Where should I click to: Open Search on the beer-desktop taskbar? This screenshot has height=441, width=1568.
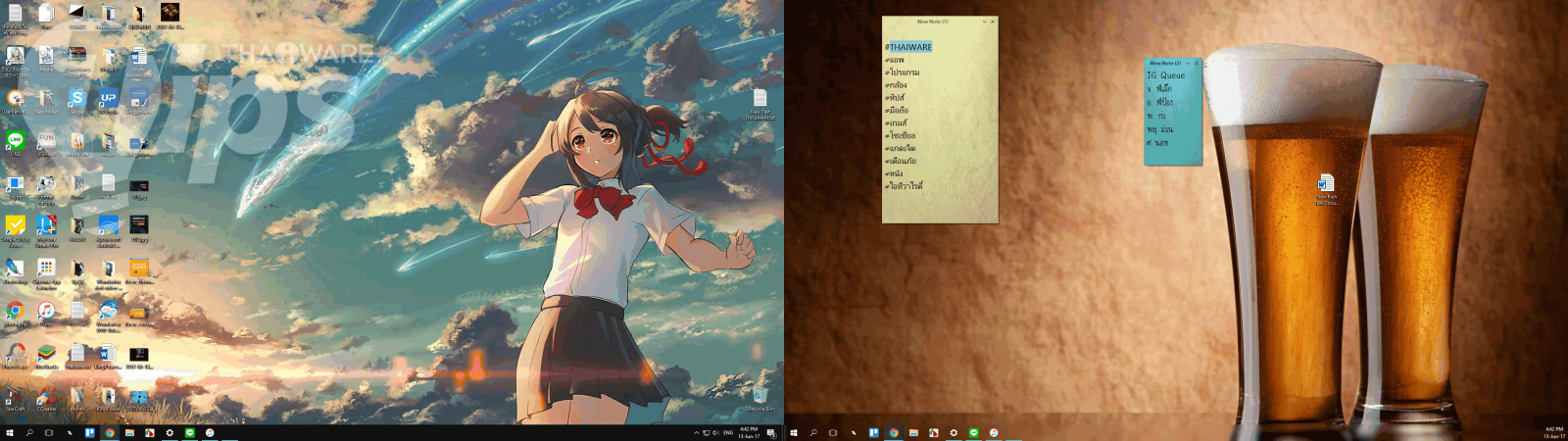click(x=813, y=432)
